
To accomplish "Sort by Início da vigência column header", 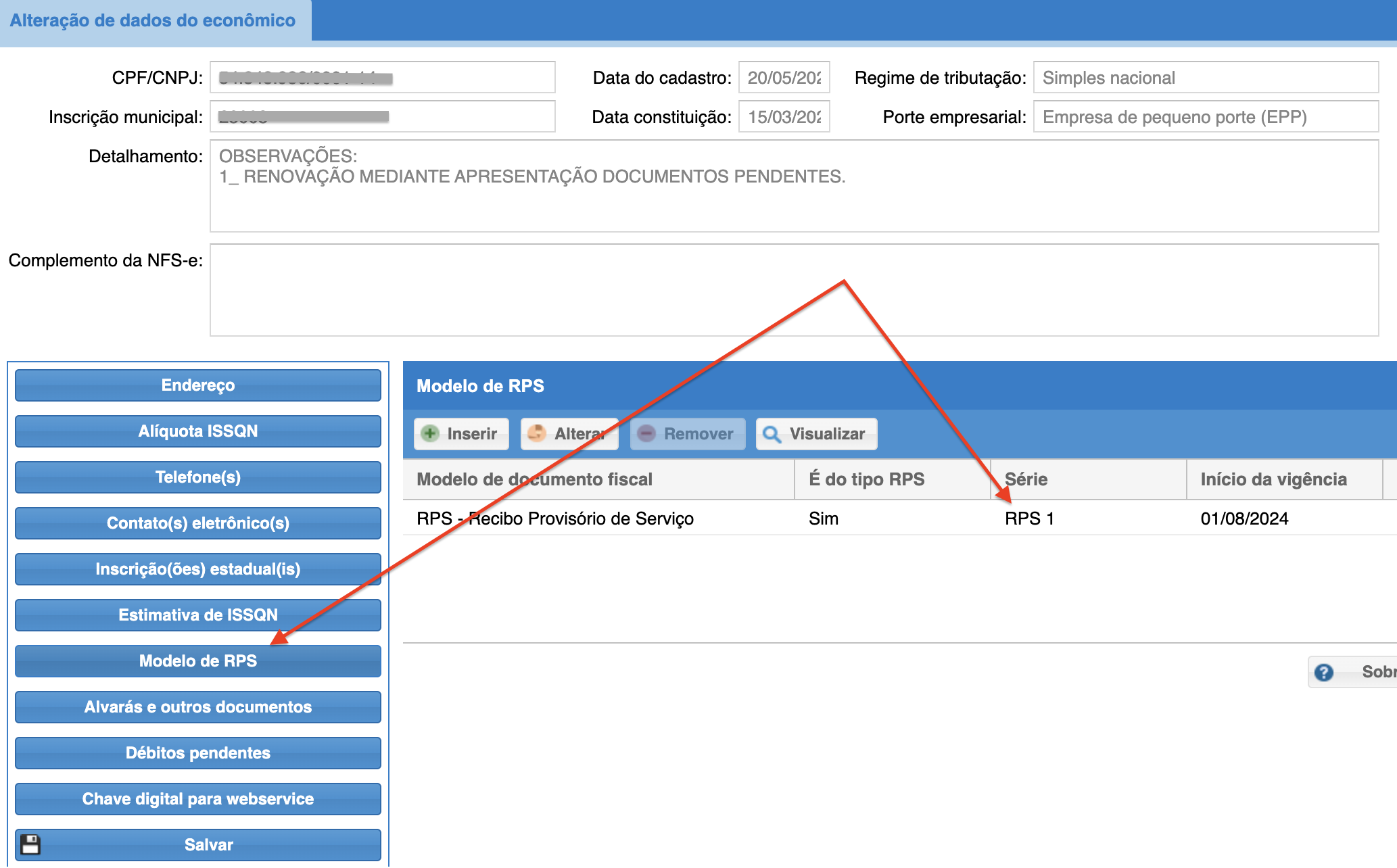I will tap(1274, 479).
